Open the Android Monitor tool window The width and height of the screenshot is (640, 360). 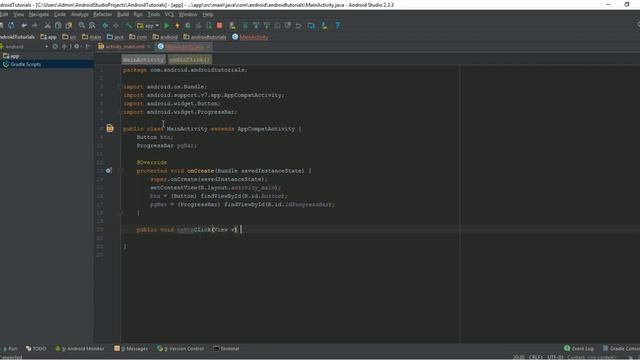pyautogui.click(x=80, y=349)
